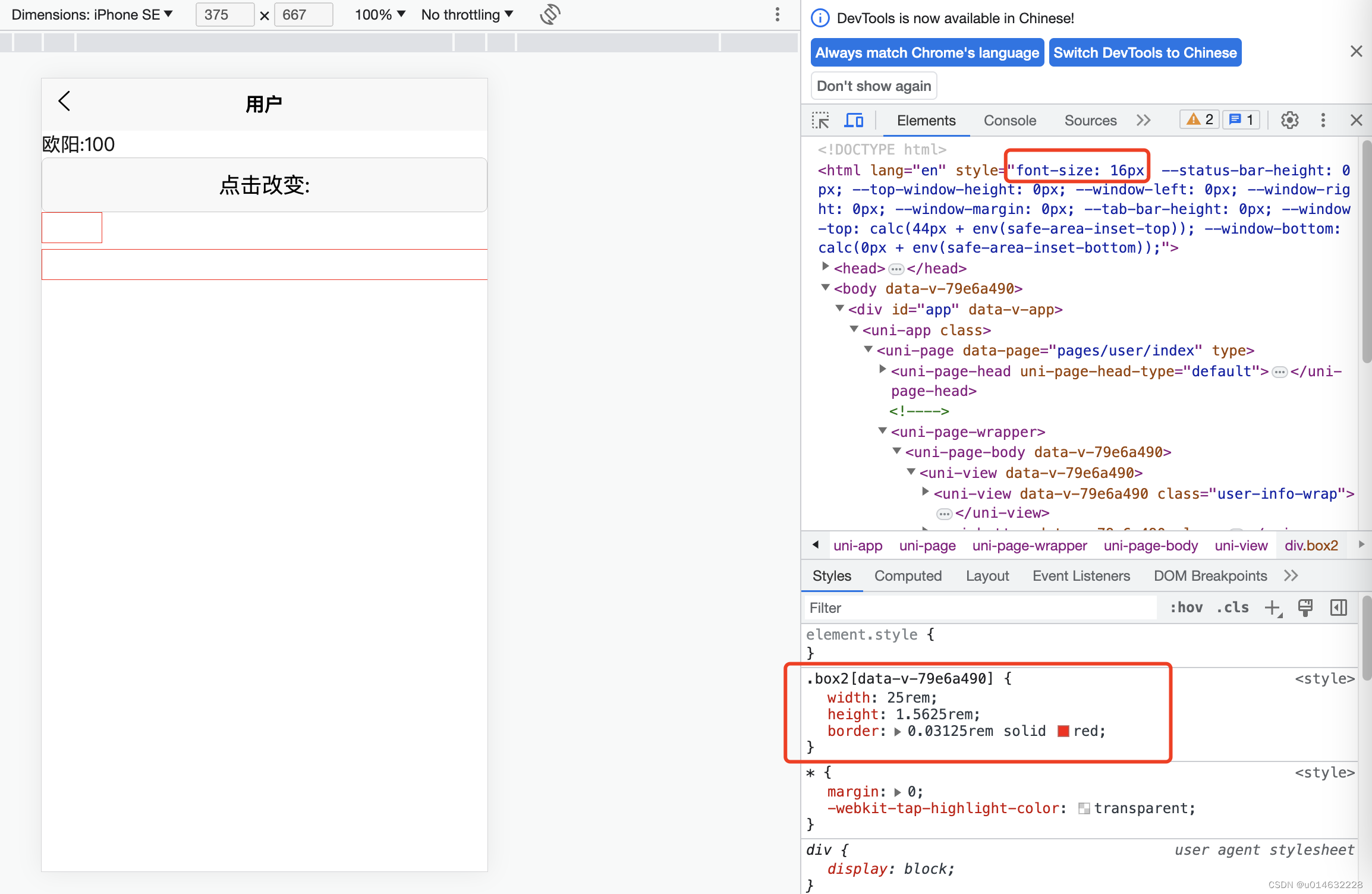The height and width of the screenshot is (894, 1372).
Task: Collapse the uni-app element node
Action: pos(854,329)
